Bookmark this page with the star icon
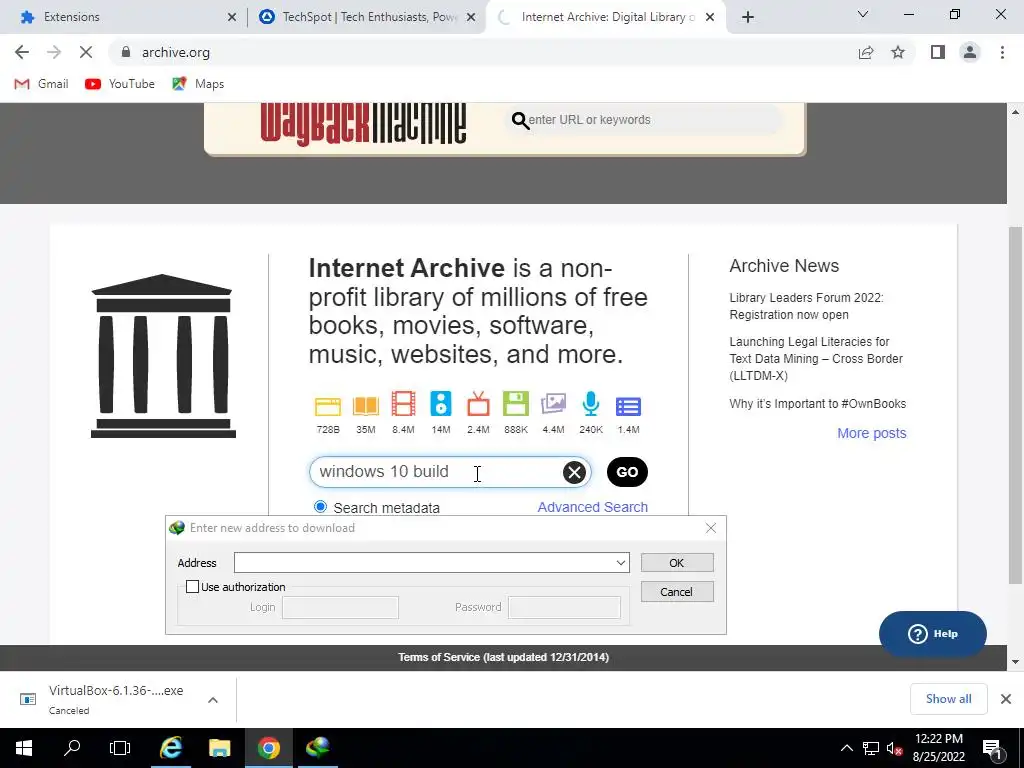 (898, 52)
